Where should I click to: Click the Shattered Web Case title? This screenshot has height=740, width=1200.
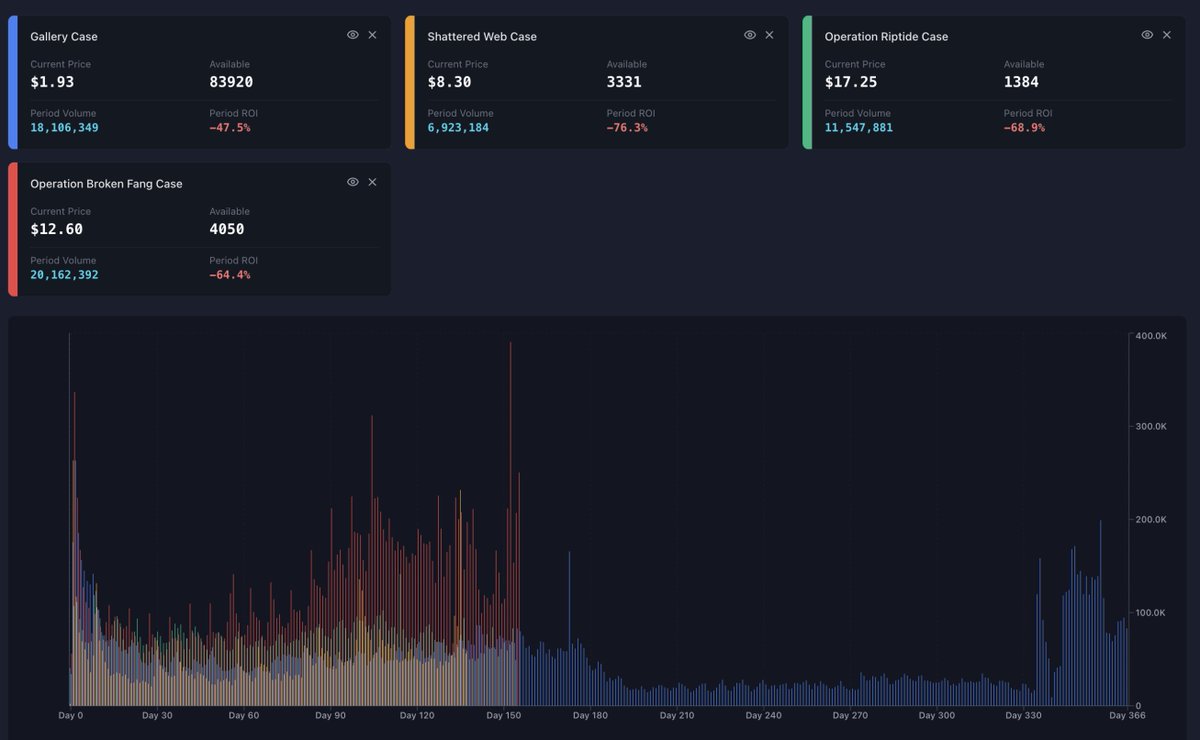coord(482,37)
